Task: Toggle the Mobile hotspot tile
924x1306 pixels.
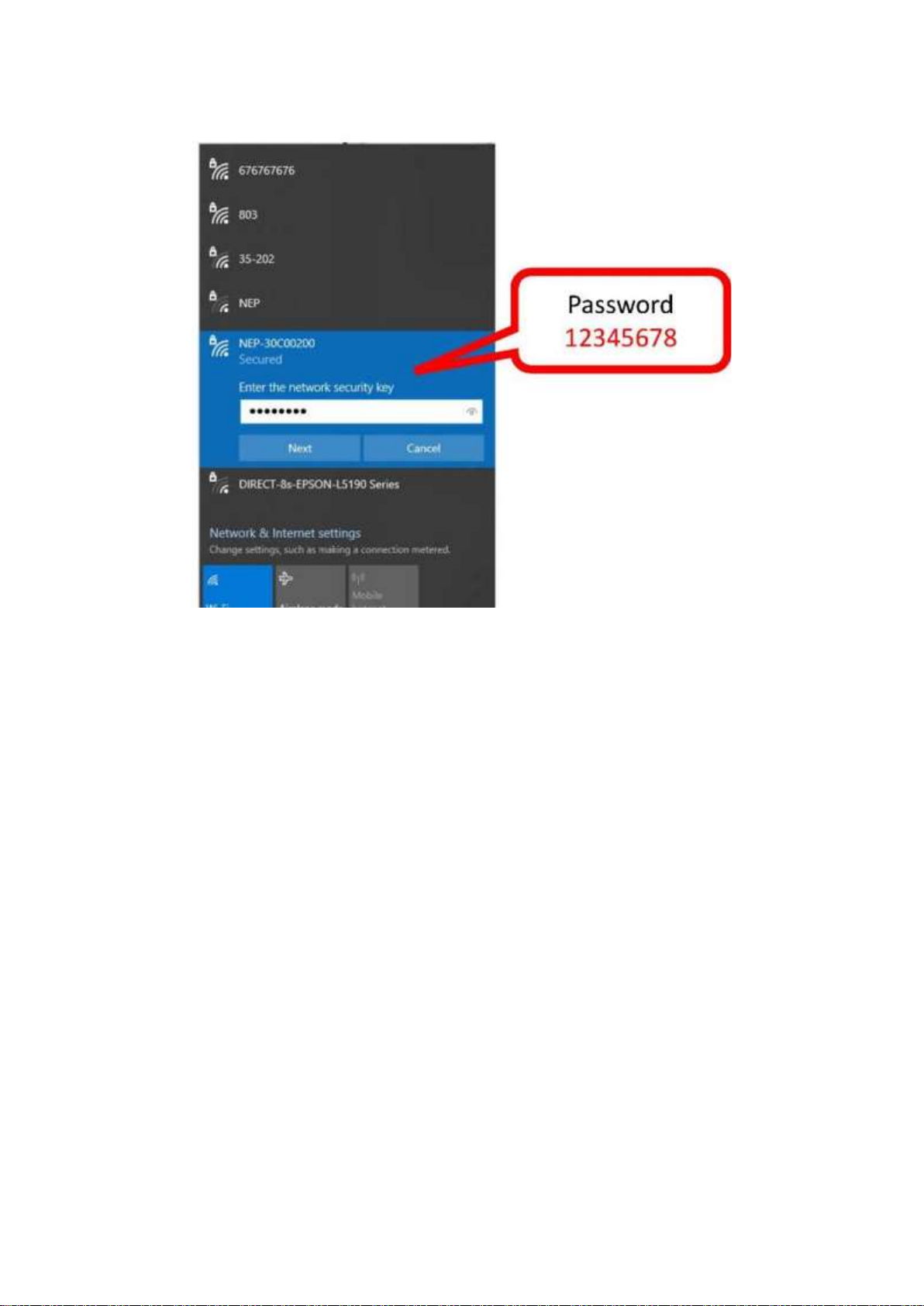Action: (383, 586)
